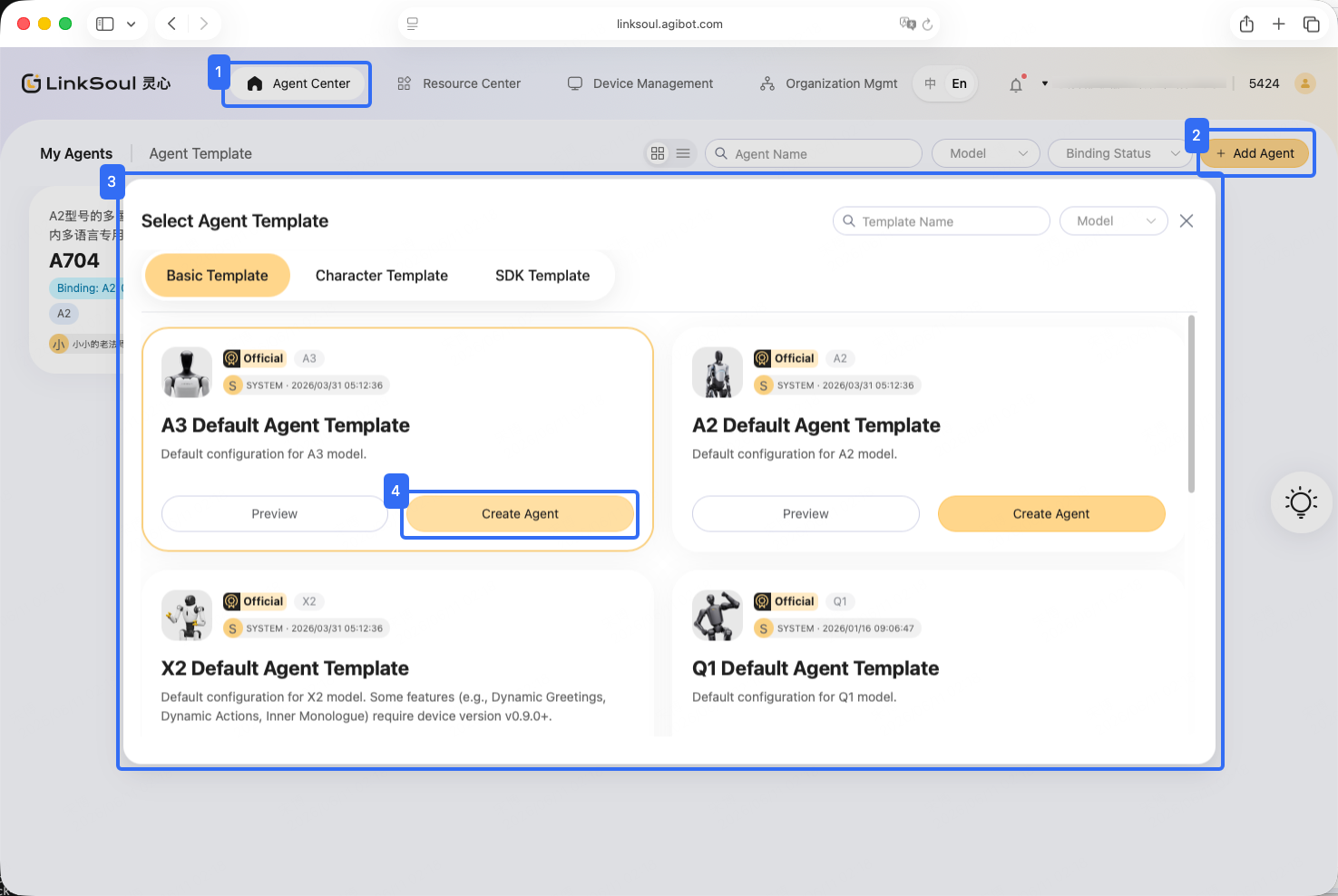Click the A3 model tag
1338x896 pixels.
point(309,358)
